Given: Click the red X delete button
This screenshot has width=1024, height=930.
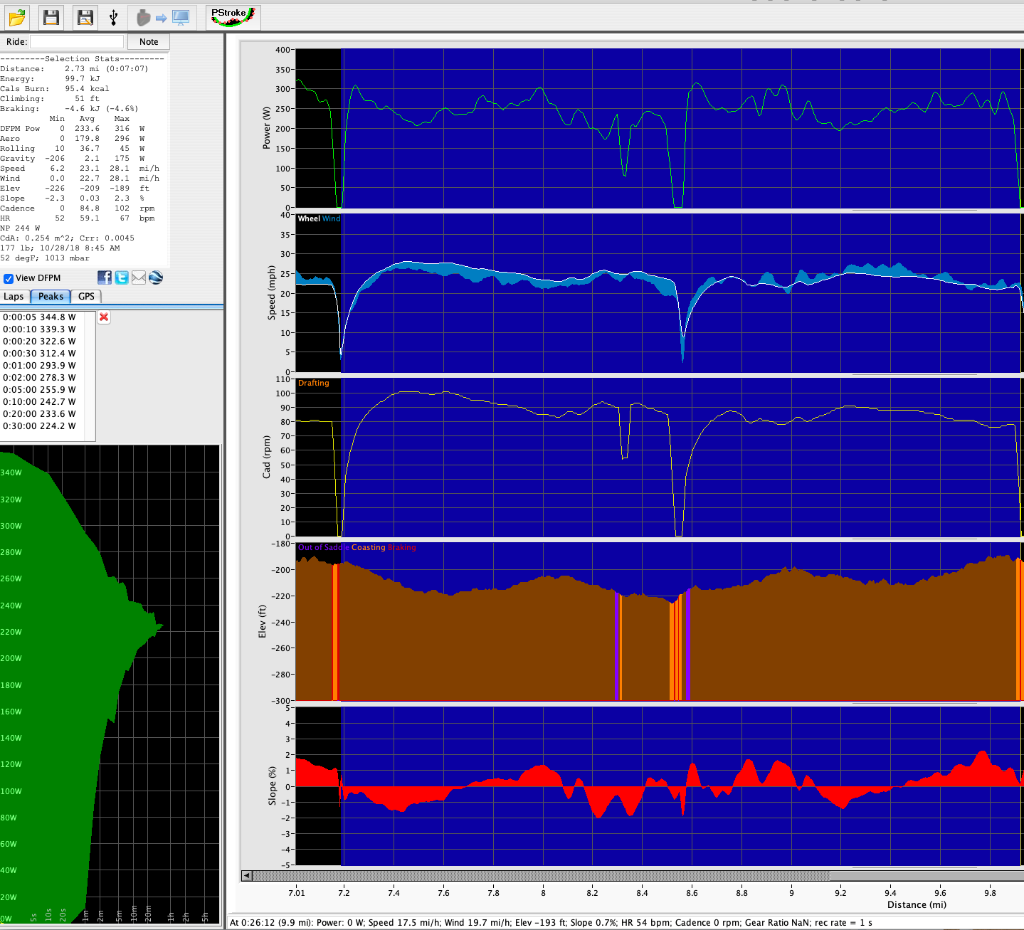Looking at the screenshot, I should coord(104,317).
